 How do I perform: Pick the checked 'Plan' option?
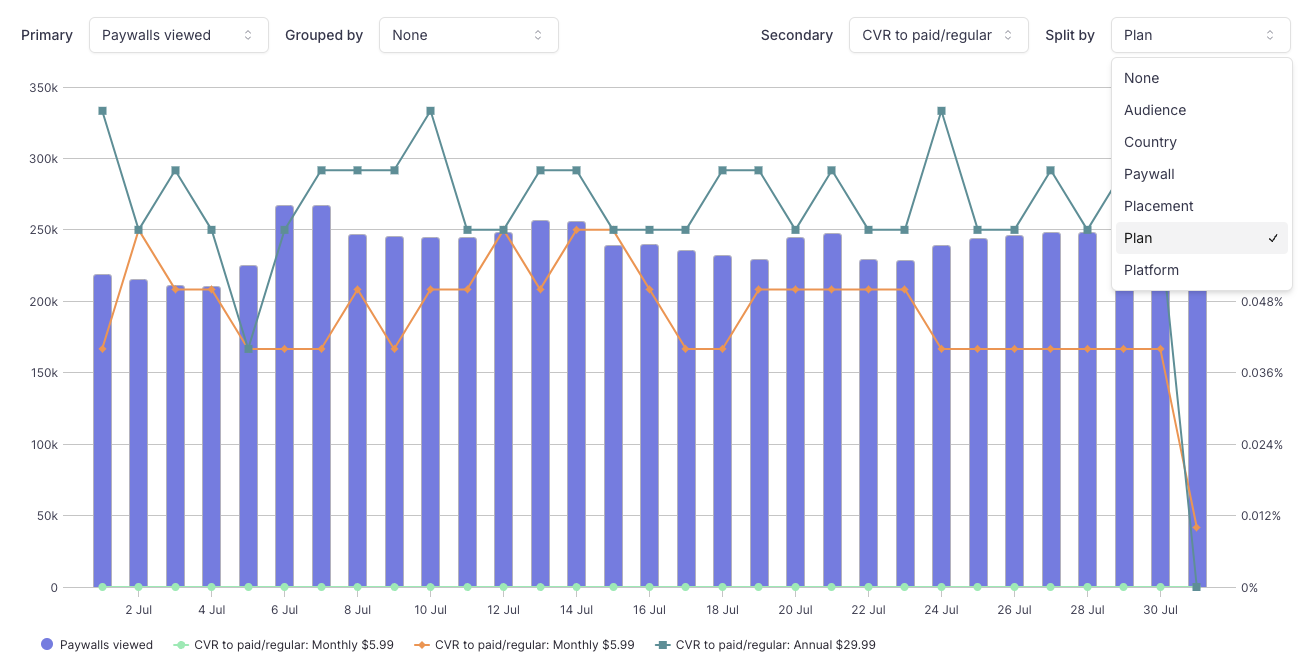point(1201,238)
